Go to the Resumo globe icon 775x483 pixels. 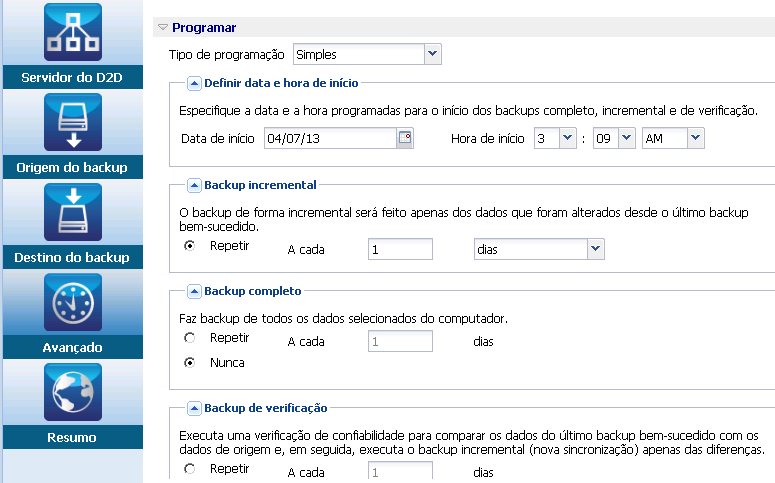[73, 392]
